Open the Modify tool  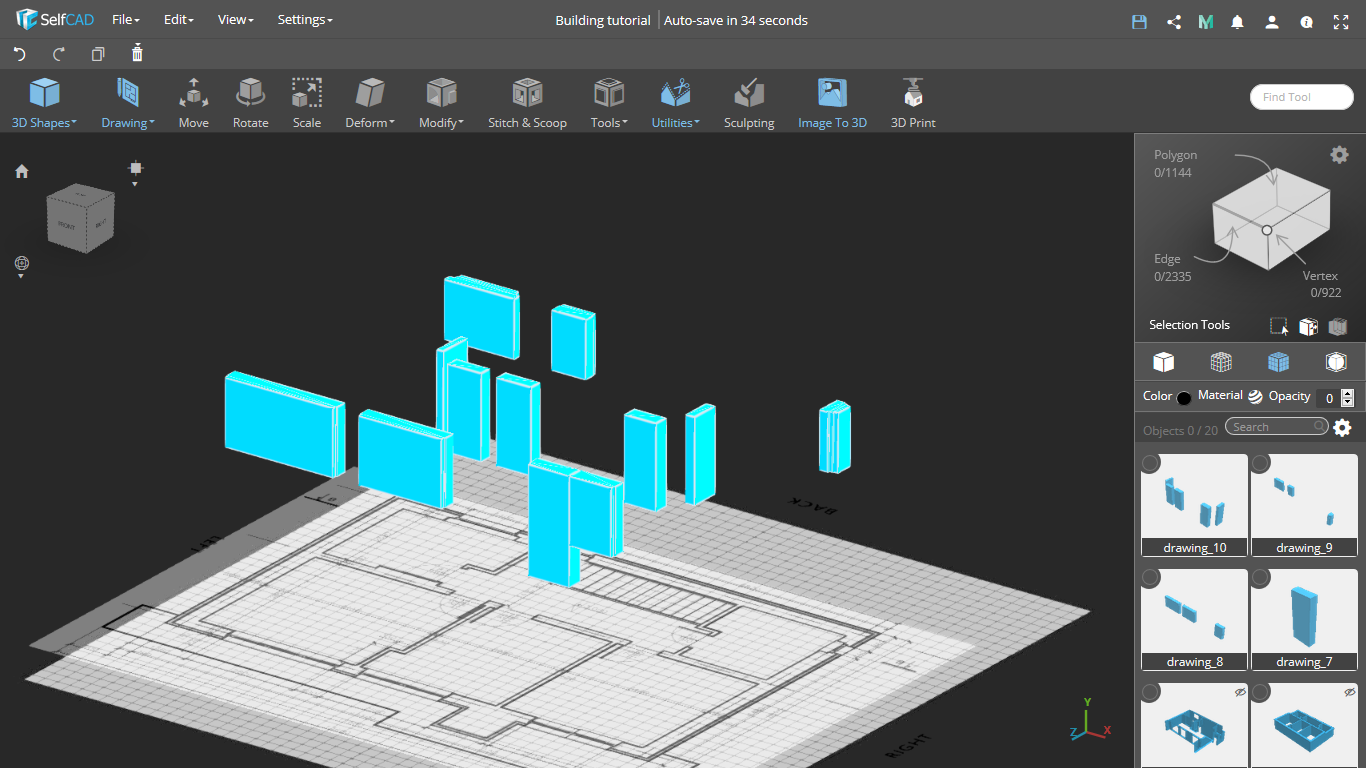pos(441,104)
